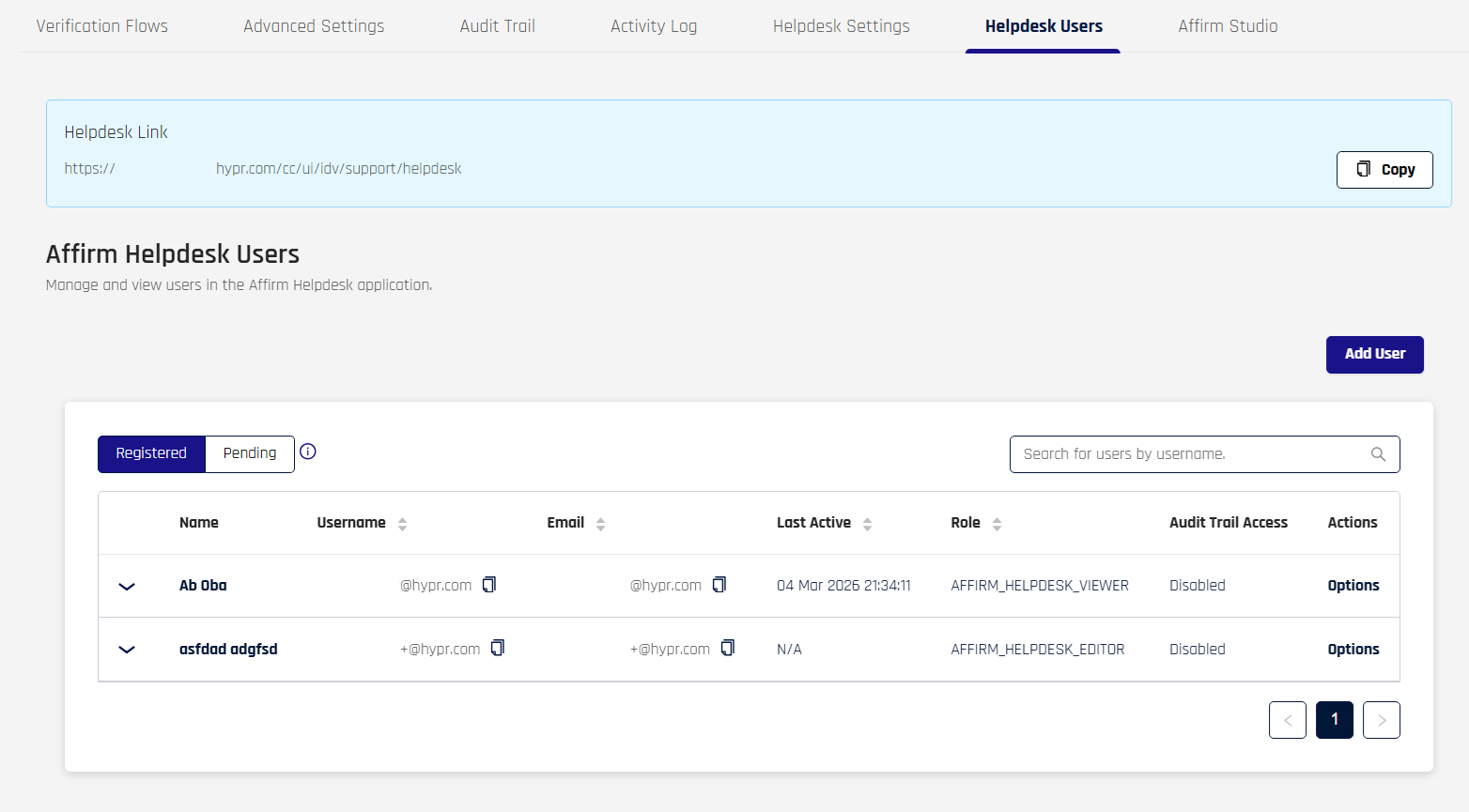Copy email address for asfdad adgfsd
Screen dimensions: 1469x812
click(728, 648)
